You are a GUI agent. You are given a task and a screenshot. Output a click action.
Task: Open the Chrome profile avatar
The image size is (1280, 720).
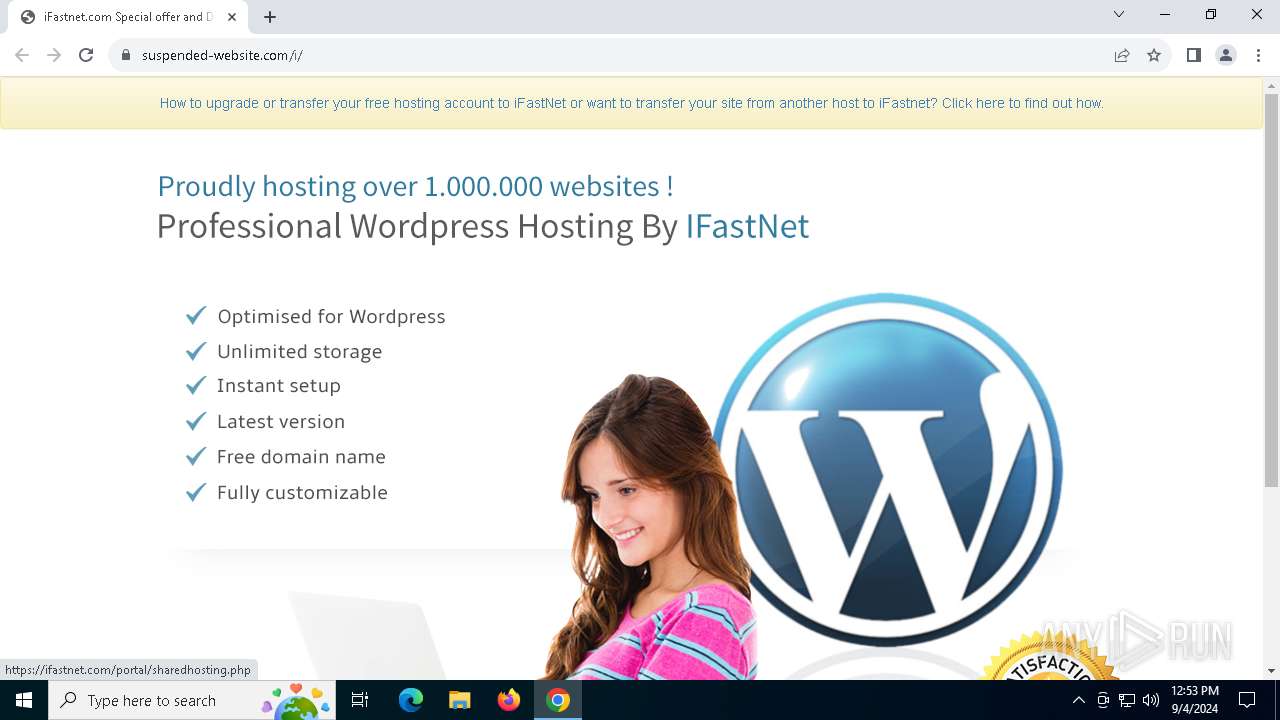click(1226, 55)
